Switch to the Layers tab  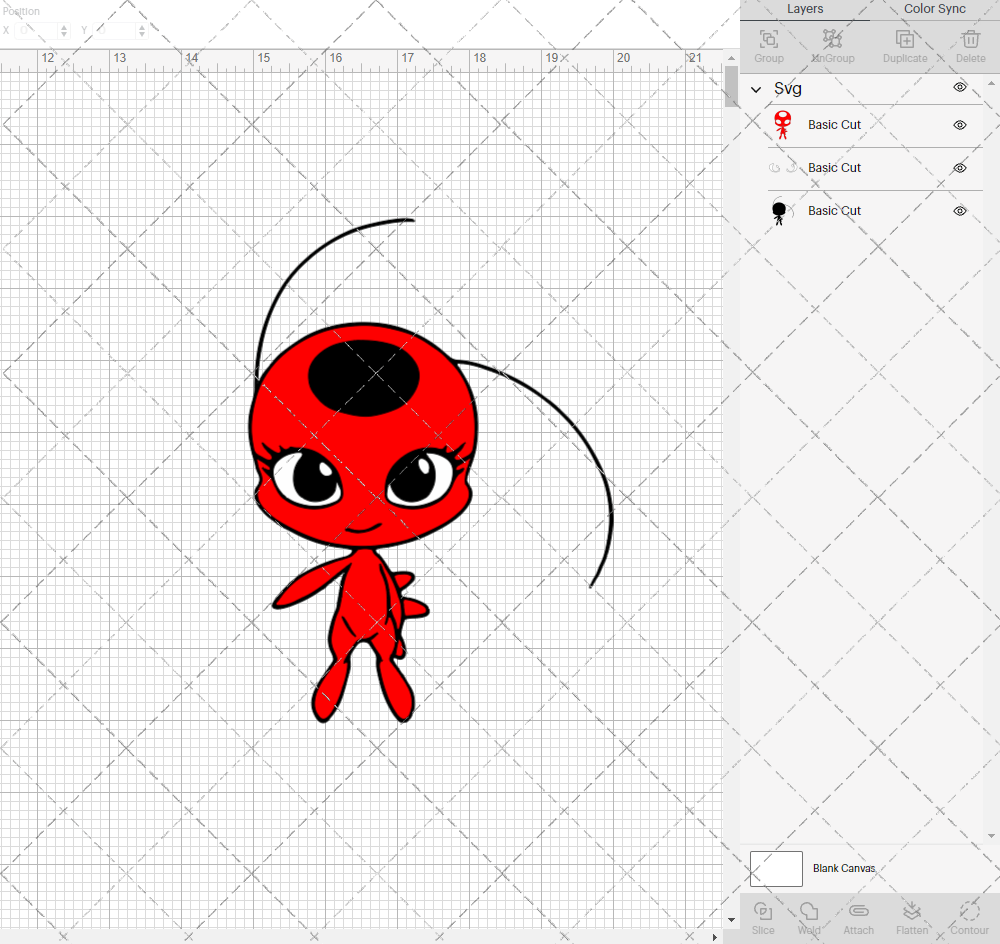tap(805, 9)
